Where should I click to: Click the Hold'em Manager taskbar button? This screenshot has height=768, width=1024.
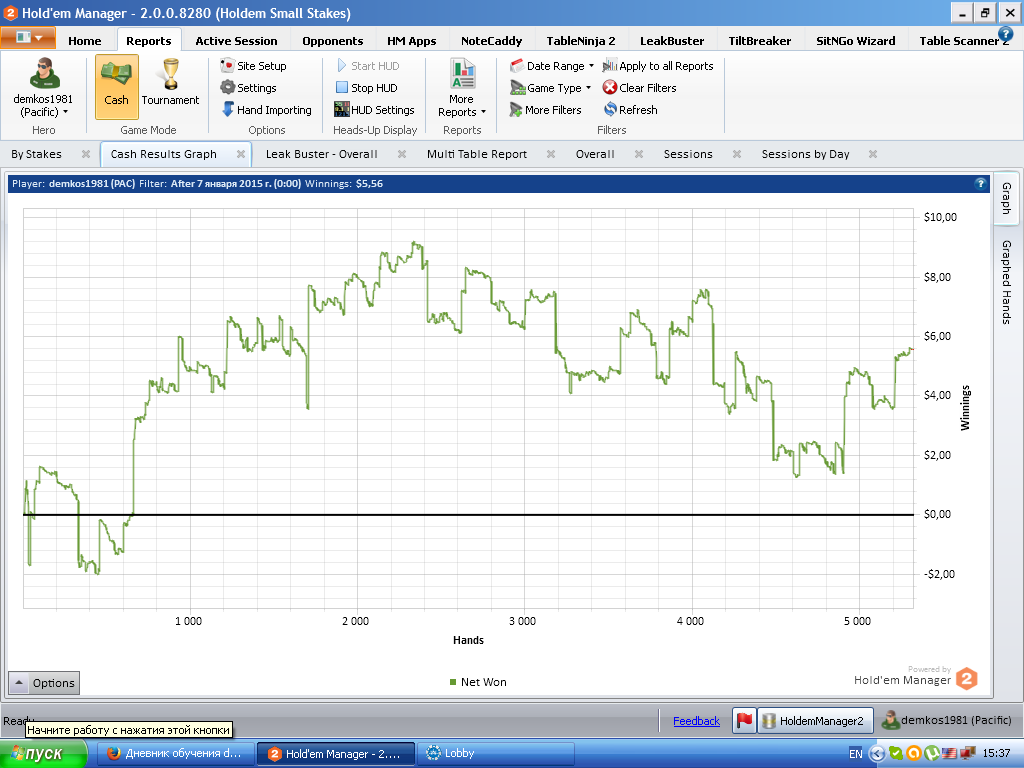click(336, 753)
